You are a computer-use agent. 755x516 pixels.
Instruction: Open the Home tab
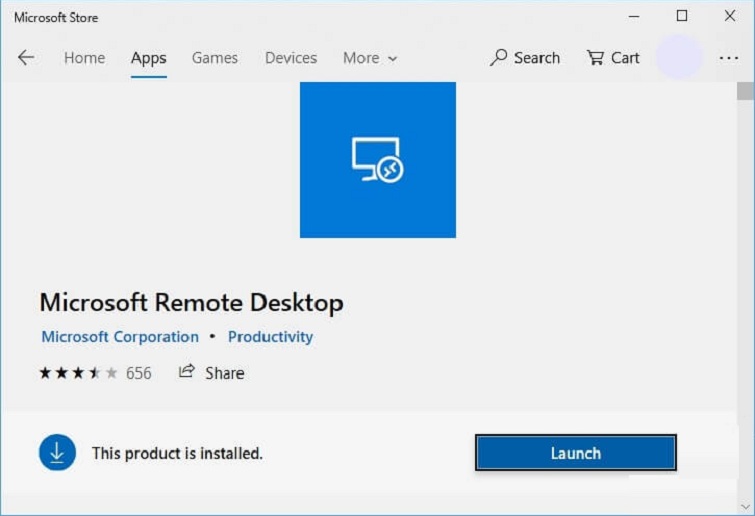coord(84,58)
